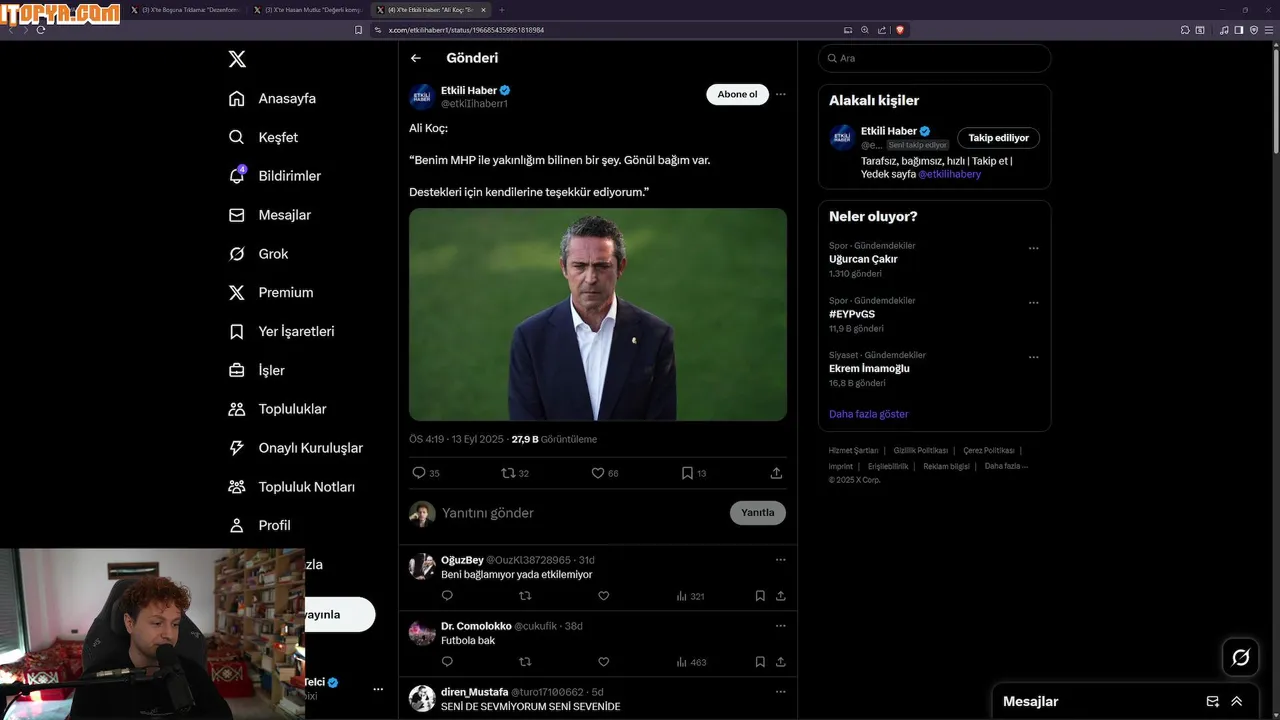
Task: Like the post with 66 likes
Action: [x=598, y=473]
